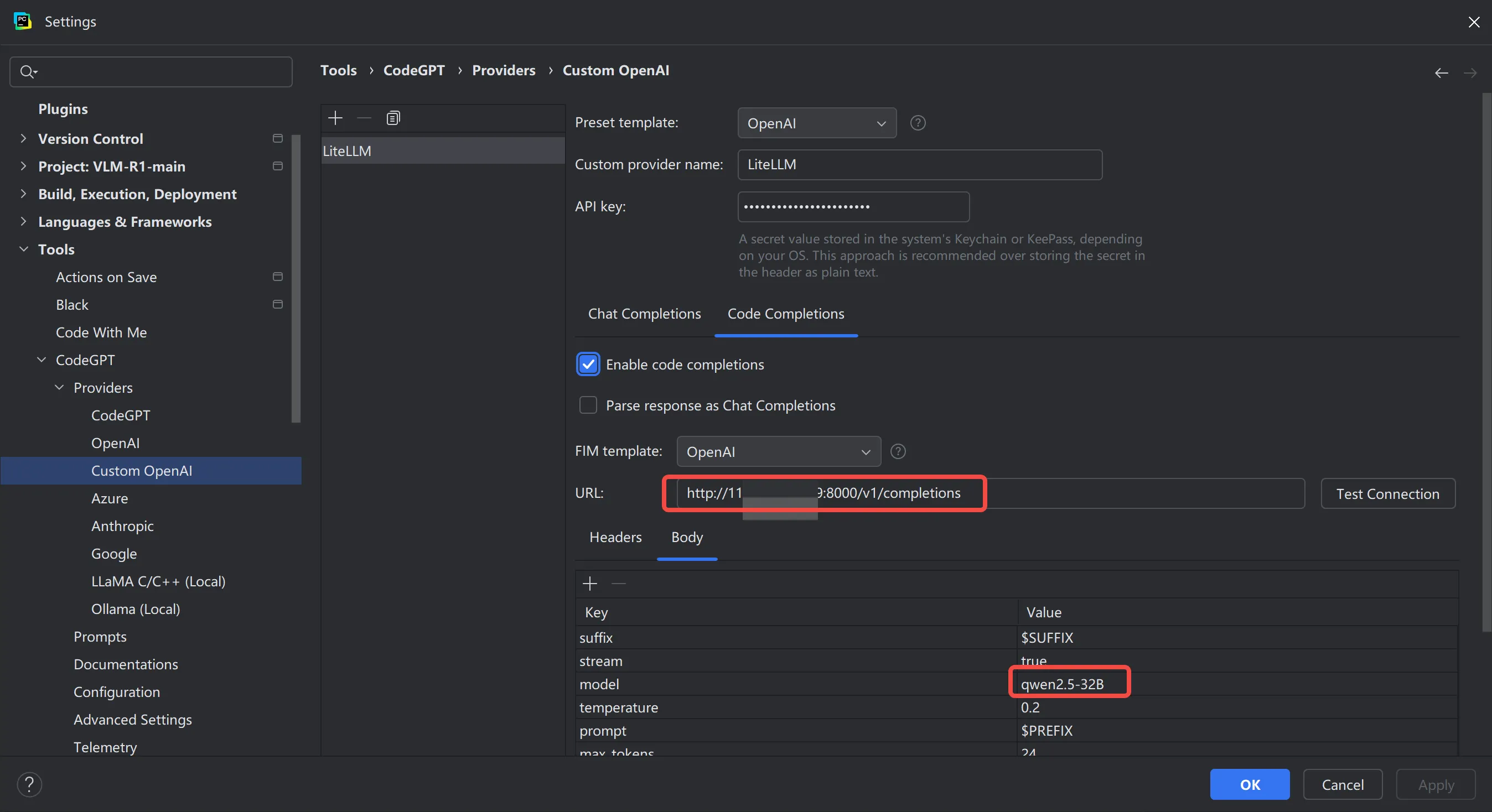Click the prompt value $PREFIX

[1046, 730]
